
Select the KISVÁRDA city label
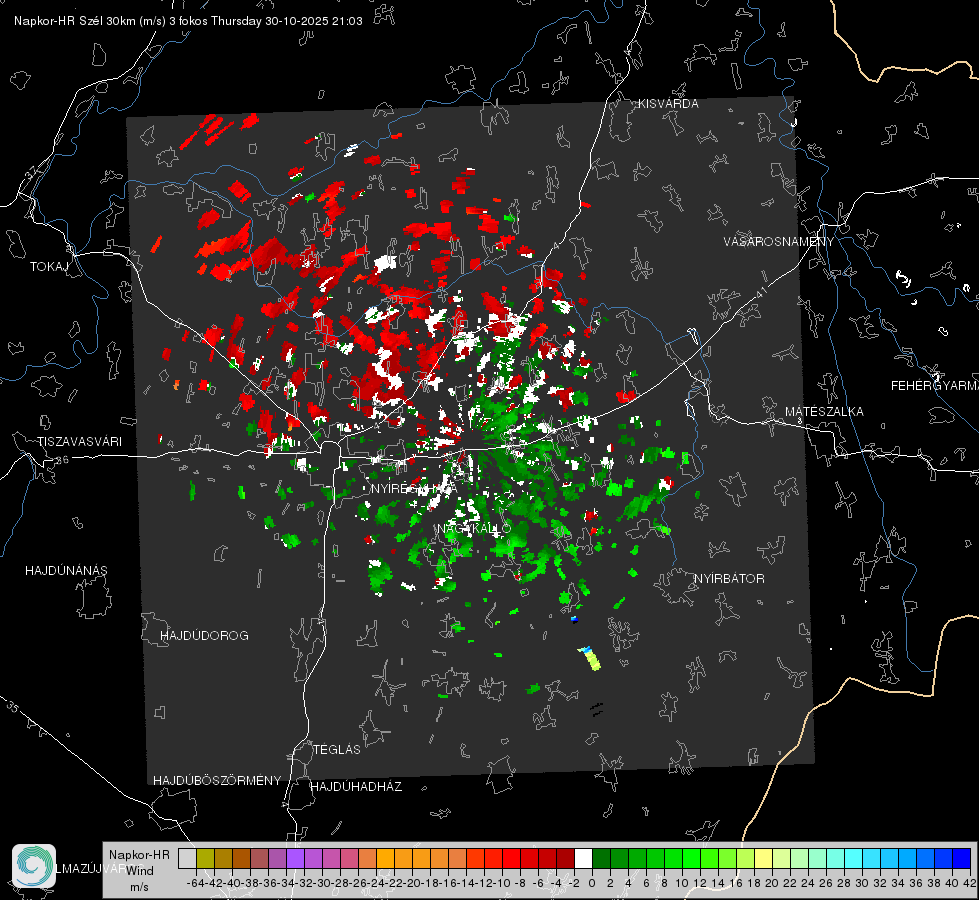point(668,104)
